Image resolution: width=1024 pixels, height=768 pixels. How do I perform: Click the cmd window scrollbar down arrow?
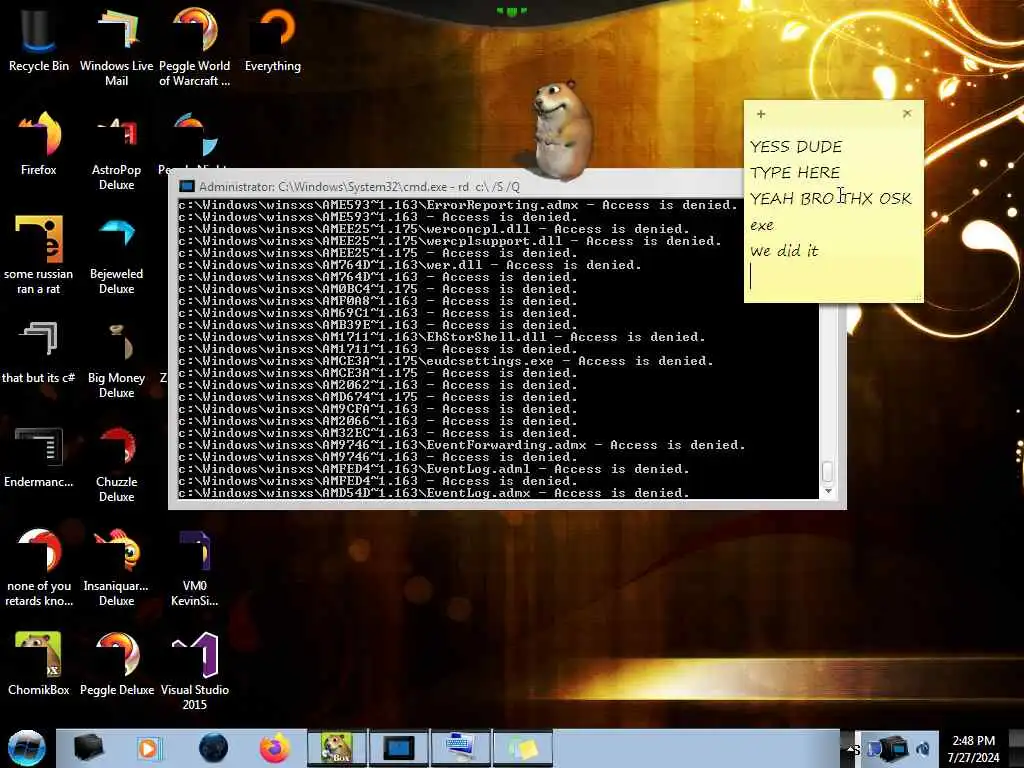point(828,491)
